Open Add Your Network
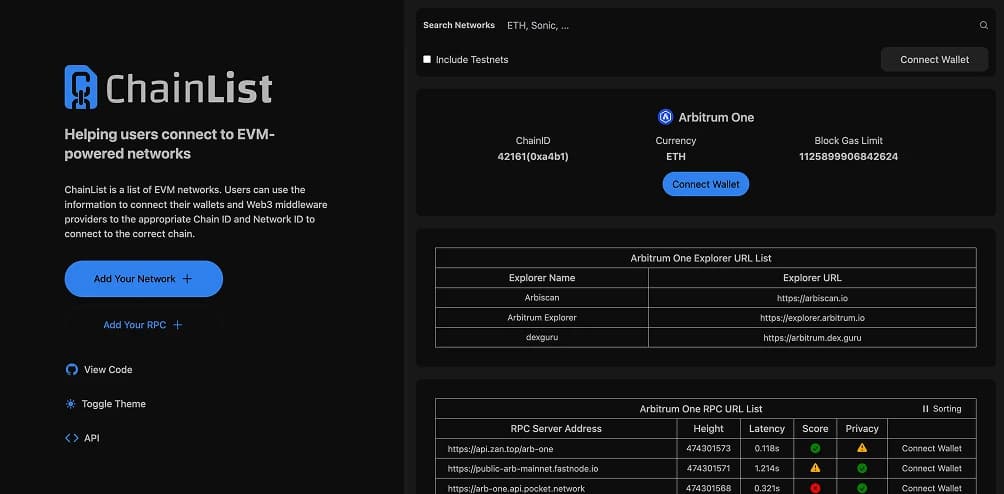This screenshot has height=494, width=1004. tap(143, 279)
